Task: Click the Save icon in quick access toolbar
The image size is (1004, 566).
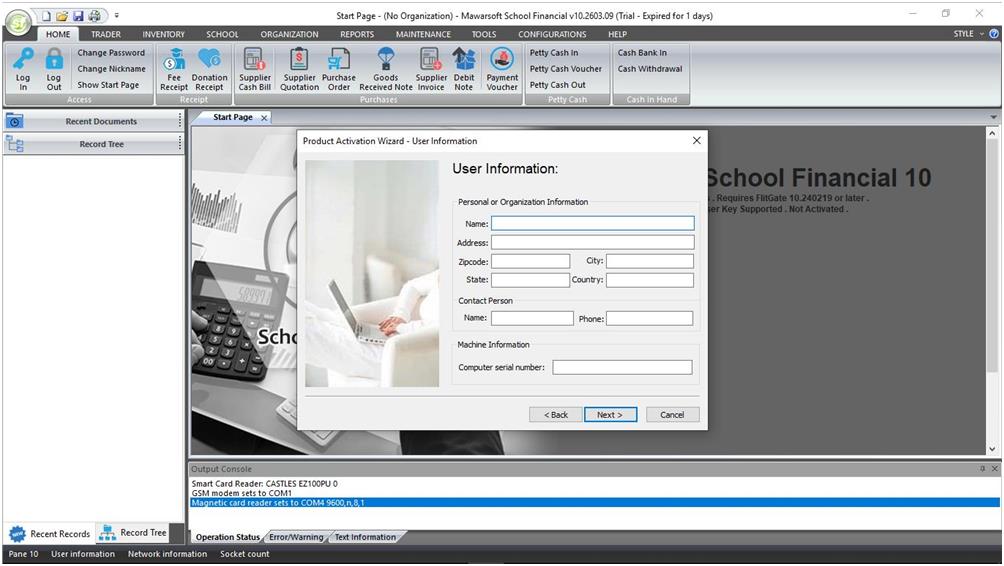Action: point(78,16)
